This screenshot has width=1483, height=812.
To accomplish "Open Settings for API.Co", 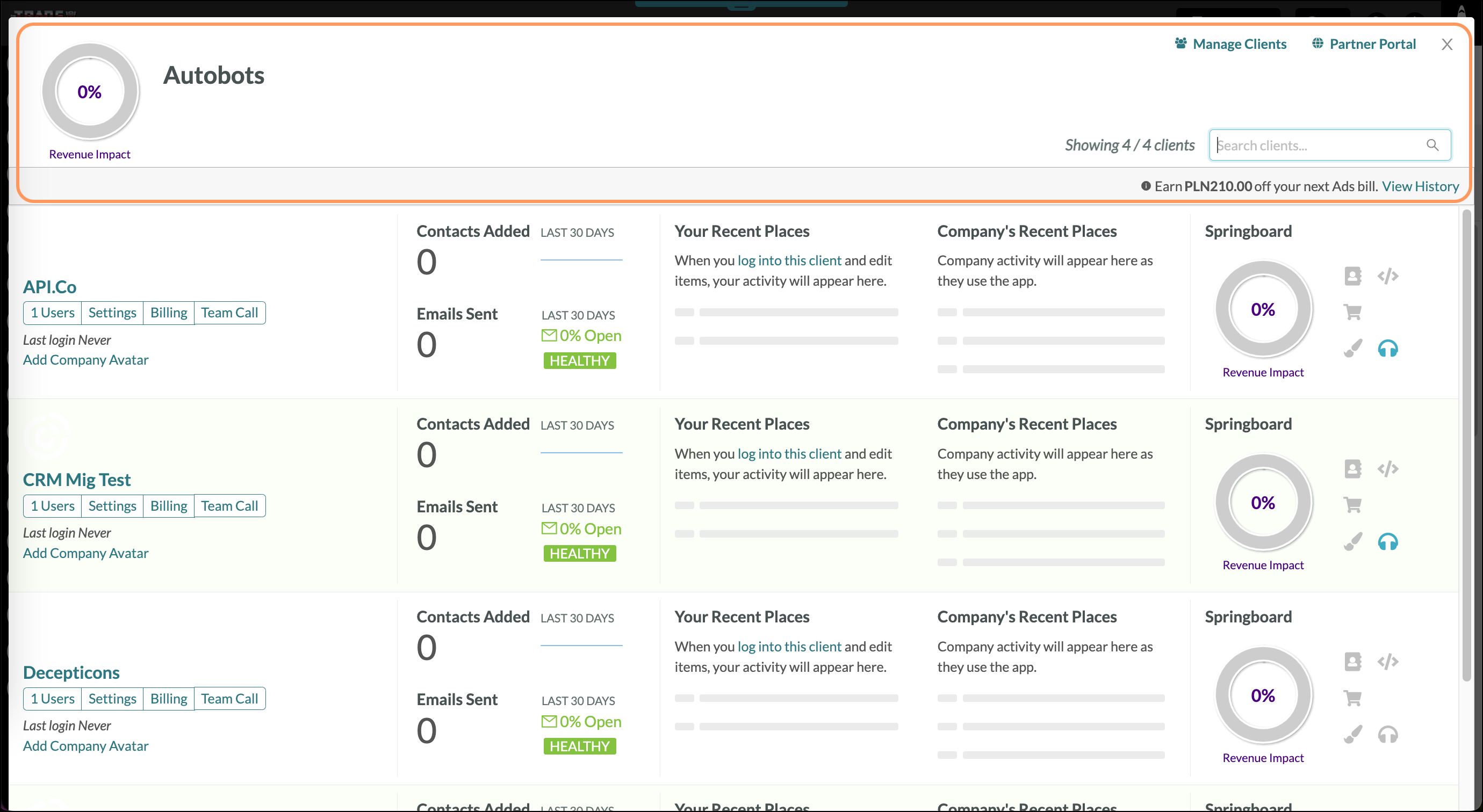I will pos(112,313).
